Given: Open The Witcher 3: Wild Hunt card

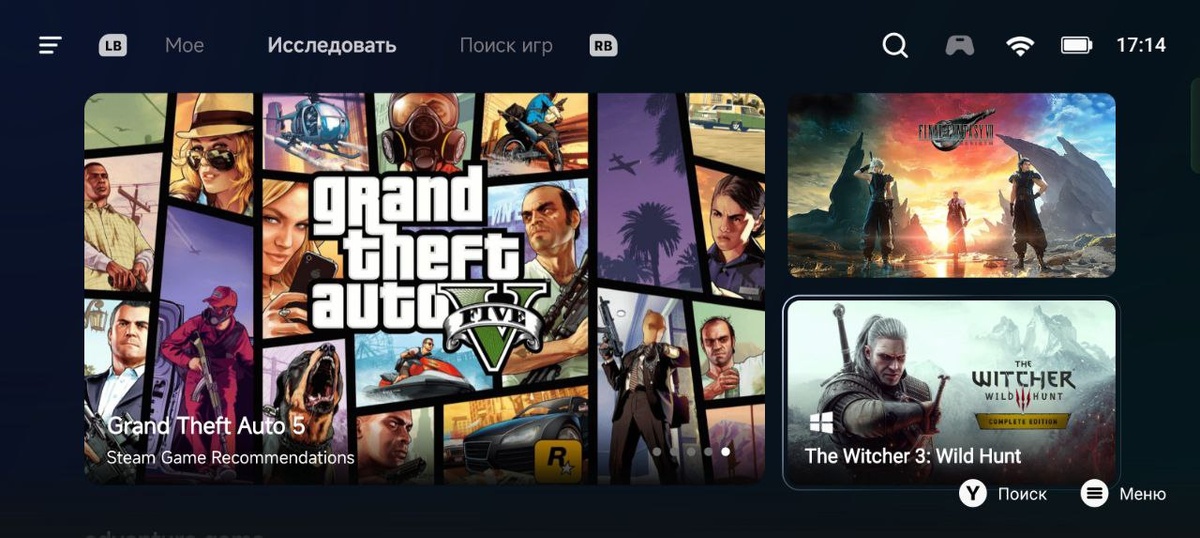Looking at the screenshot, I should [x=951, y=393].
